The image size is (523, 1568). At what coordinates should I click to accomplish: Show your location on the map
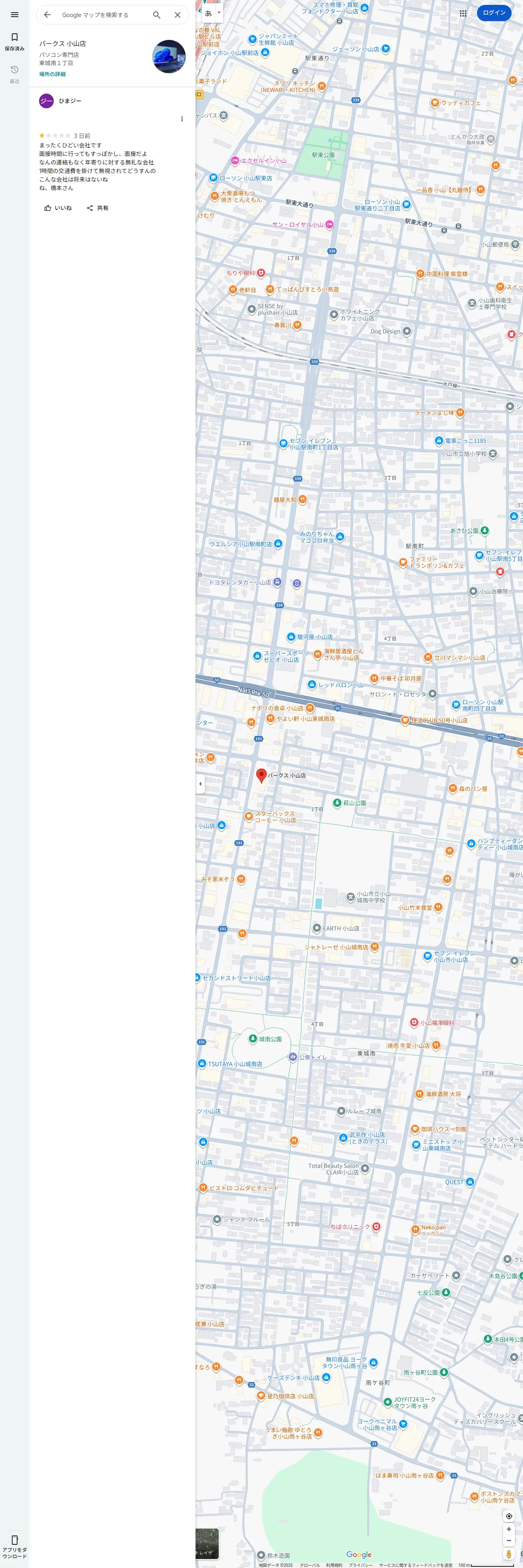click(x=509, y=1516)
